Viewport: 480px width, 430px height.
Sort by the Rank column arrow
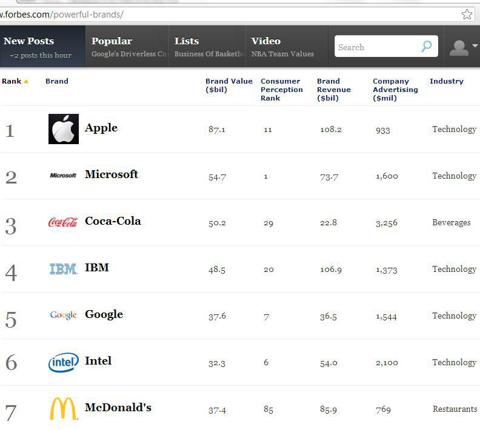[26, 82]
